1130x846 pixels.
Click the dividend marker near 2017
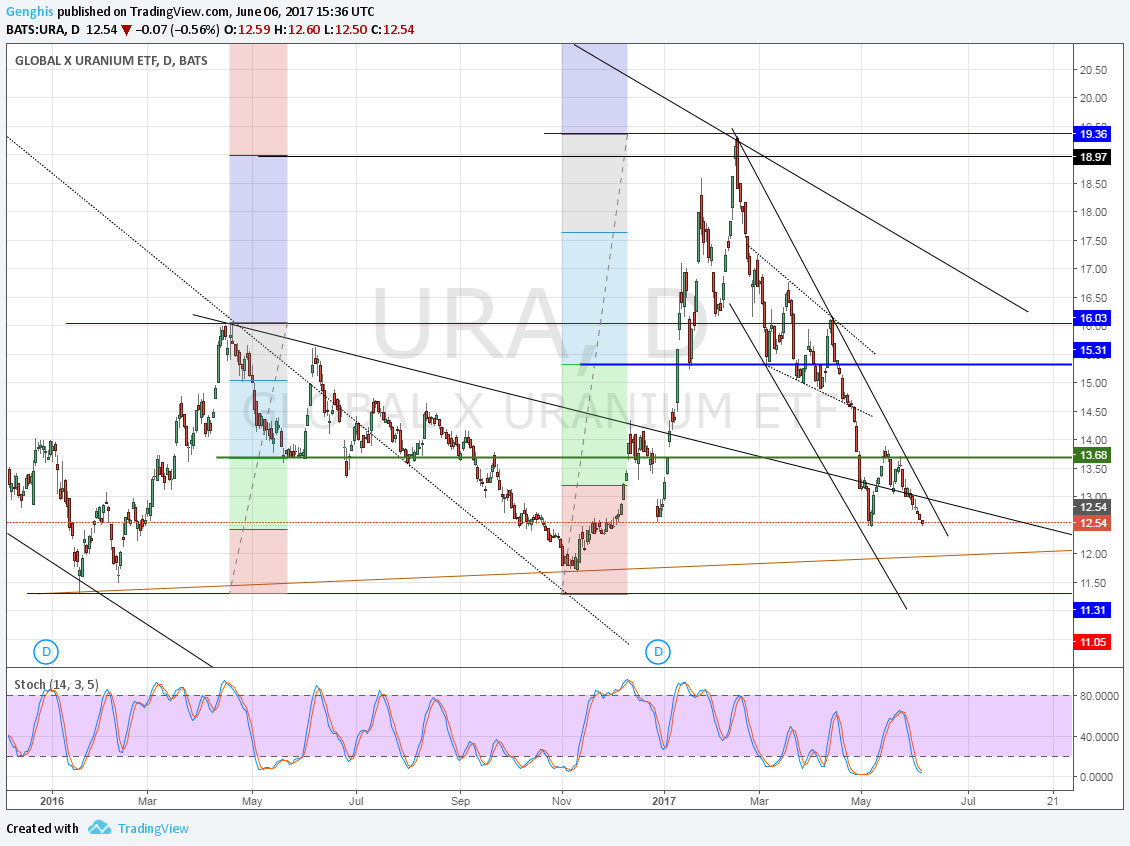coord(657,652)
